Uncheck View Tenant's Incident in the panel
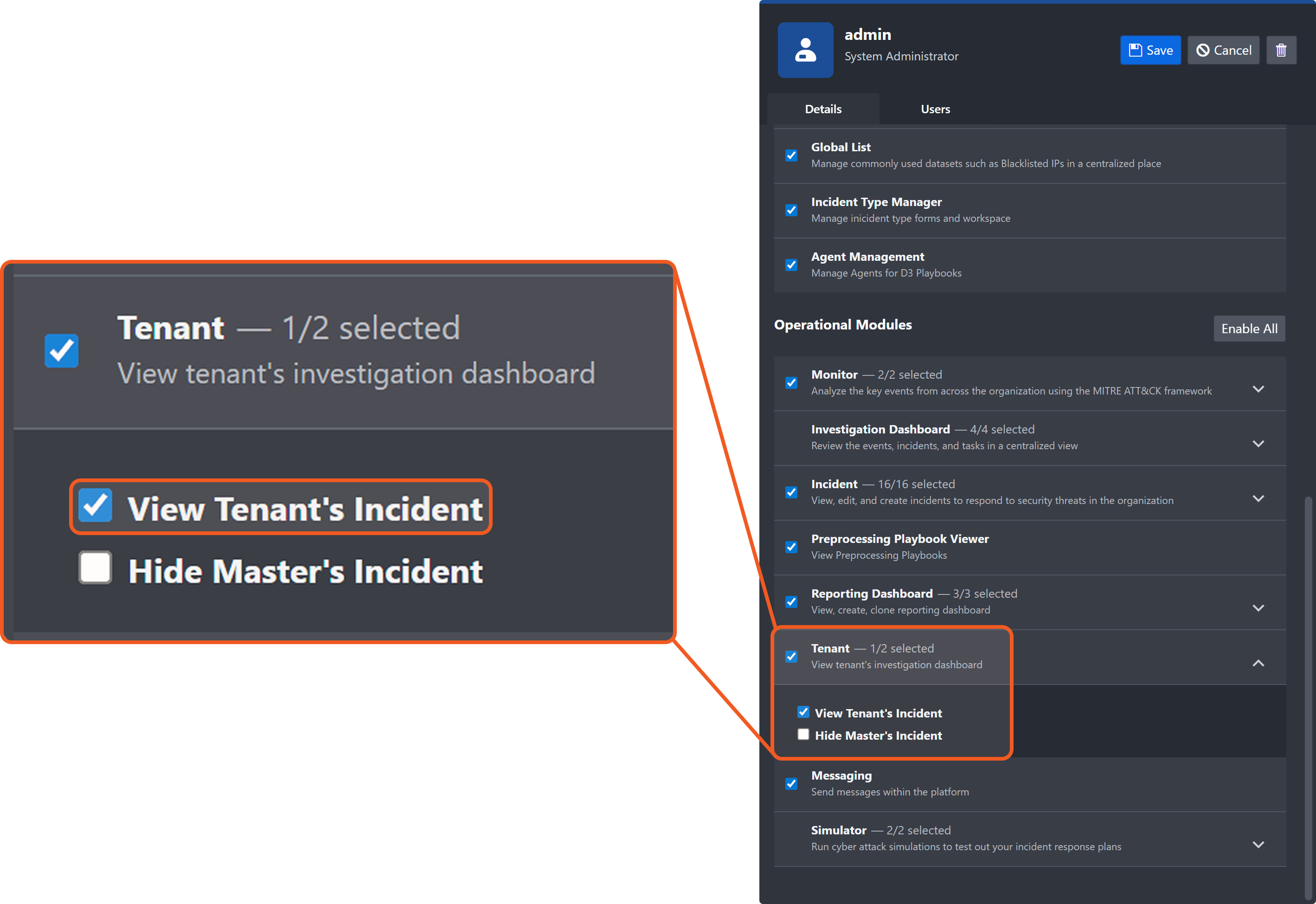 803,712
